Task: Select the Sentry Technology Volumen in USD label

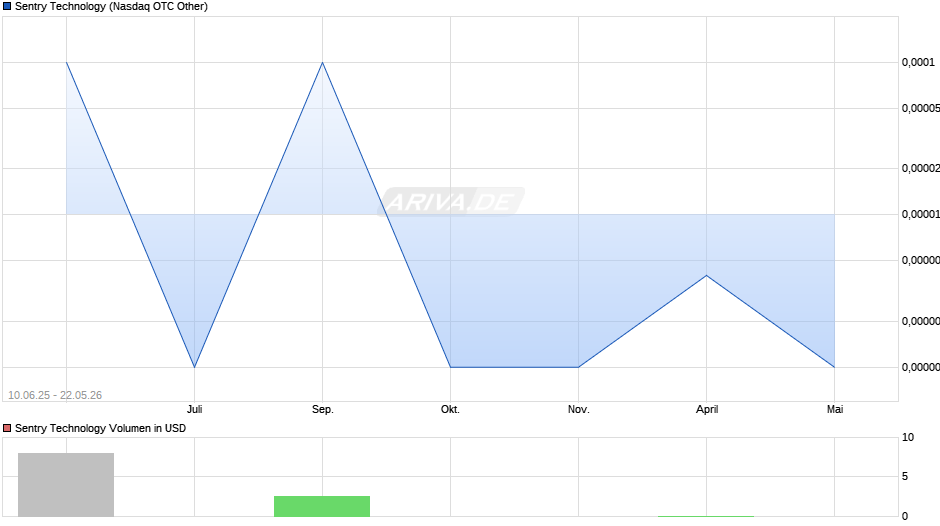Action: (x=100, y=428)
